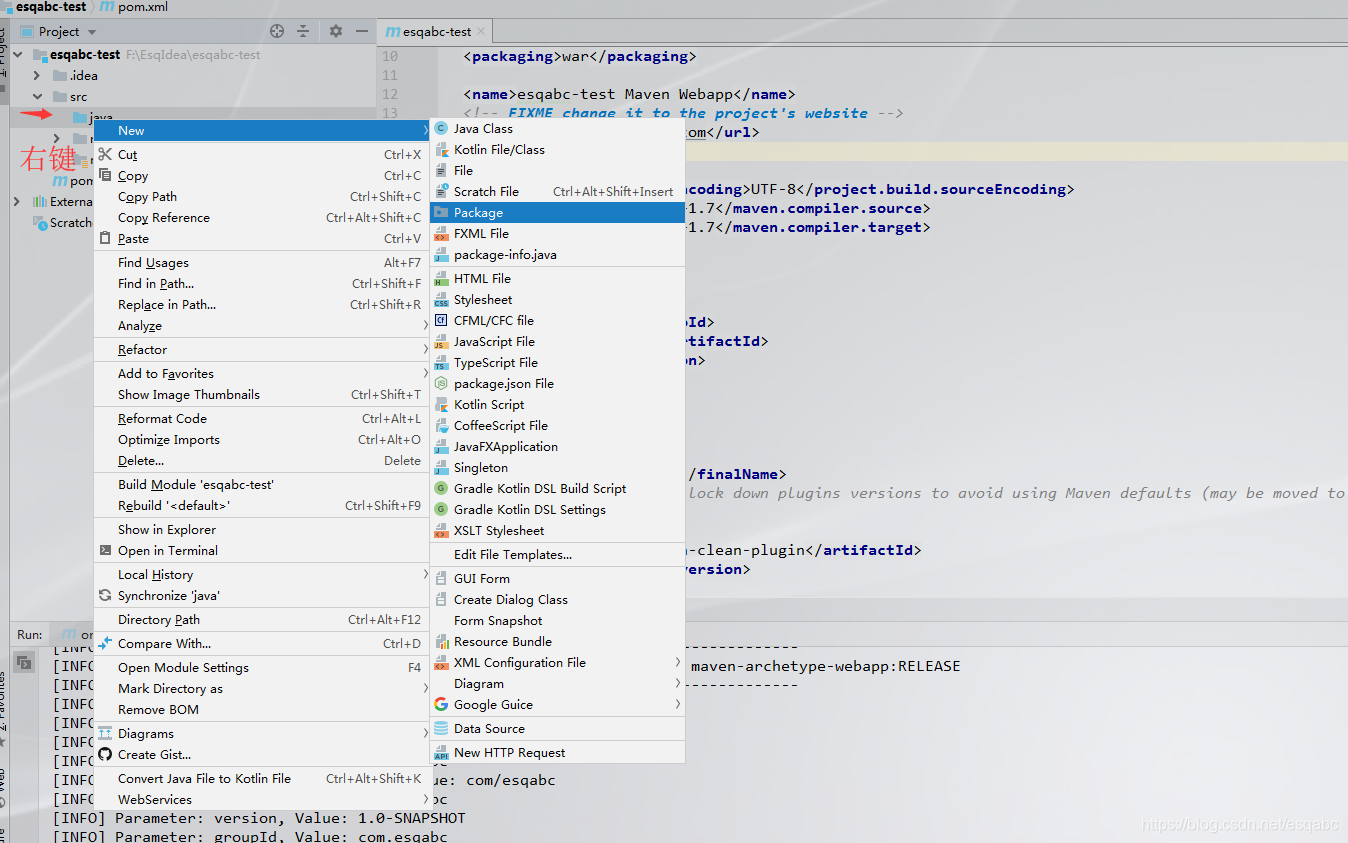Click the Run panel rerun icon
Viewport: 1348px width, 843px height.
pos(24,662)
